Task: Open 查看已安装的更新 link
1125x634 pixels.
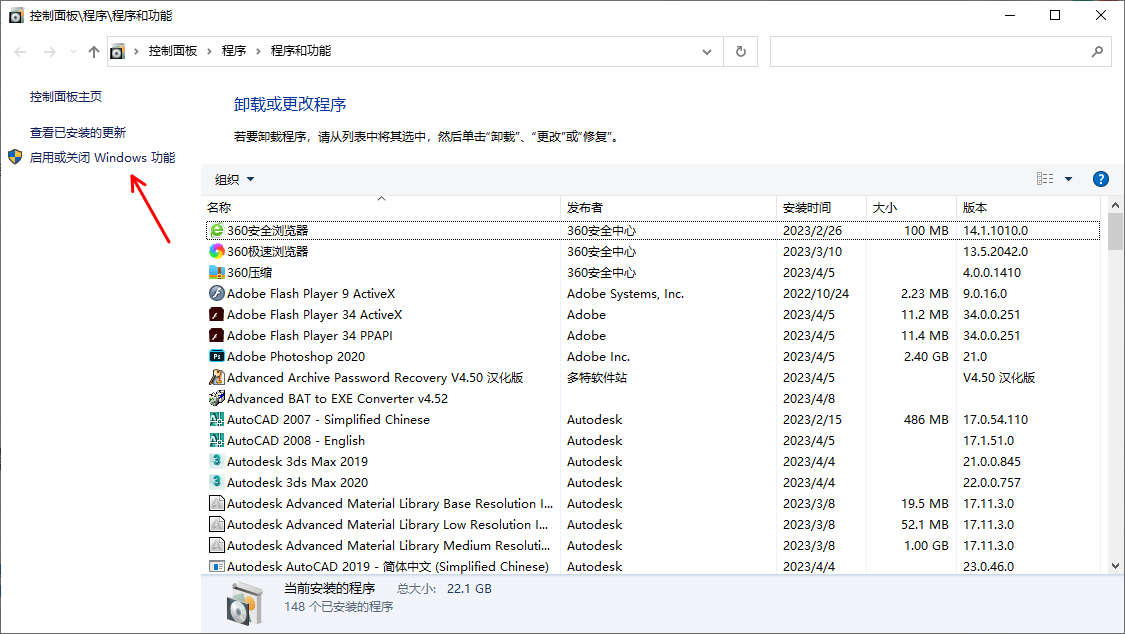Action: point(78,132)
